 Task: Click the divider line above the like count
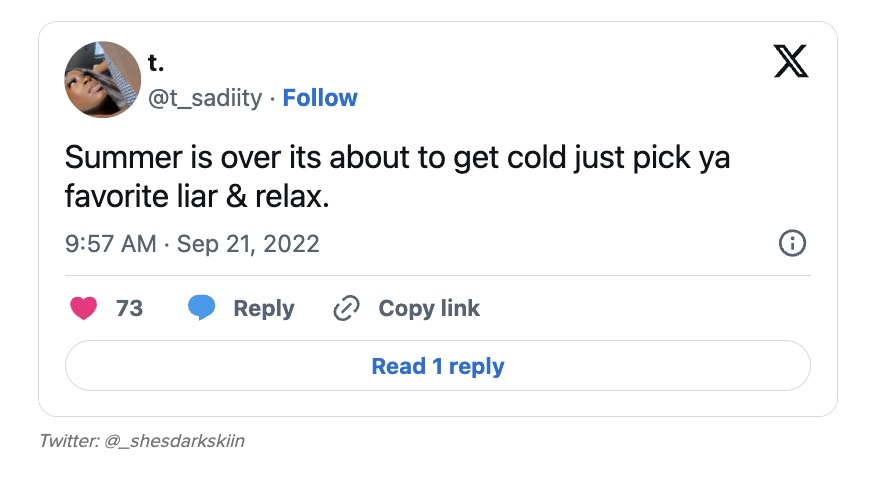pyautogui.click(x=437, y=275)
